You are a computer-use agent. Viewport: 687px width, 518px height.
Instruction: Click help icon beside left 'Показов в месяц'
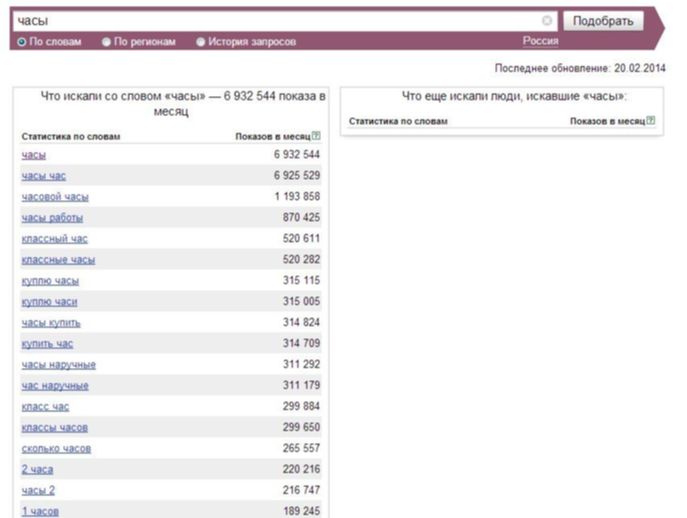coord(316,136)
